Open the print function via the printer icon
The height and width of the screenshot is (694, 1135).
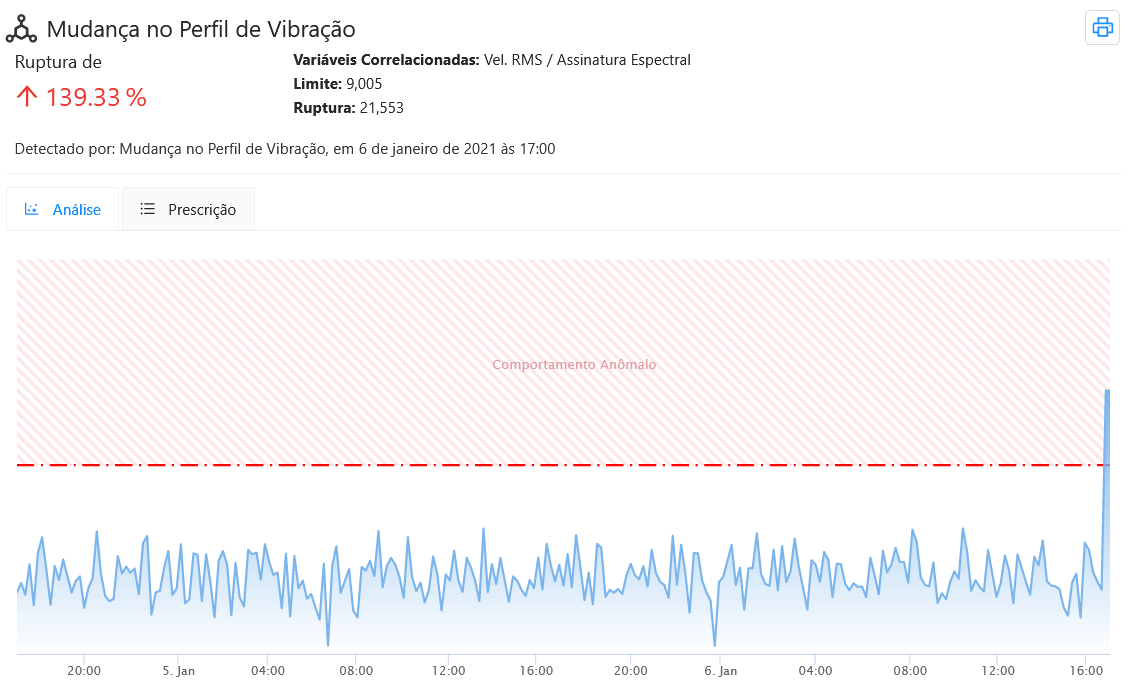1102,27
